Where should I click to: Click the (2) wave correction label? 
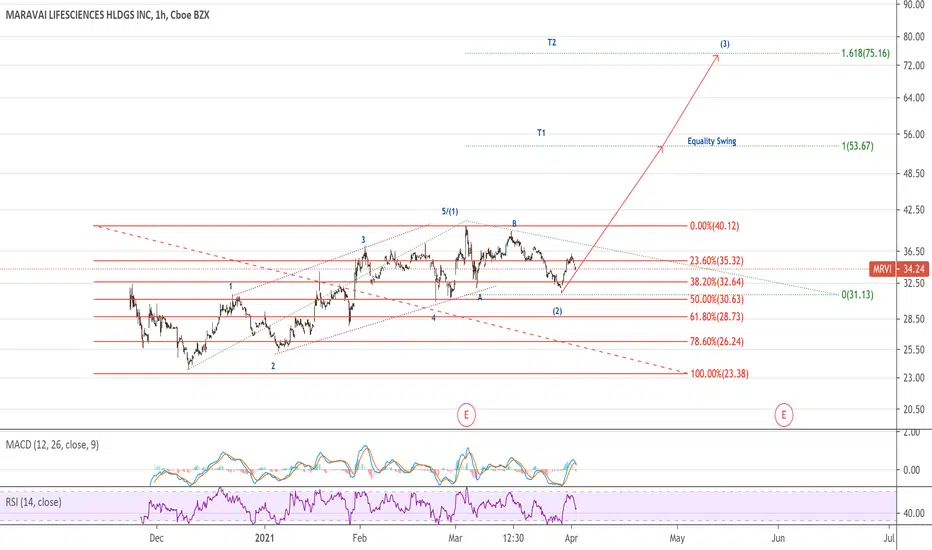557,311
